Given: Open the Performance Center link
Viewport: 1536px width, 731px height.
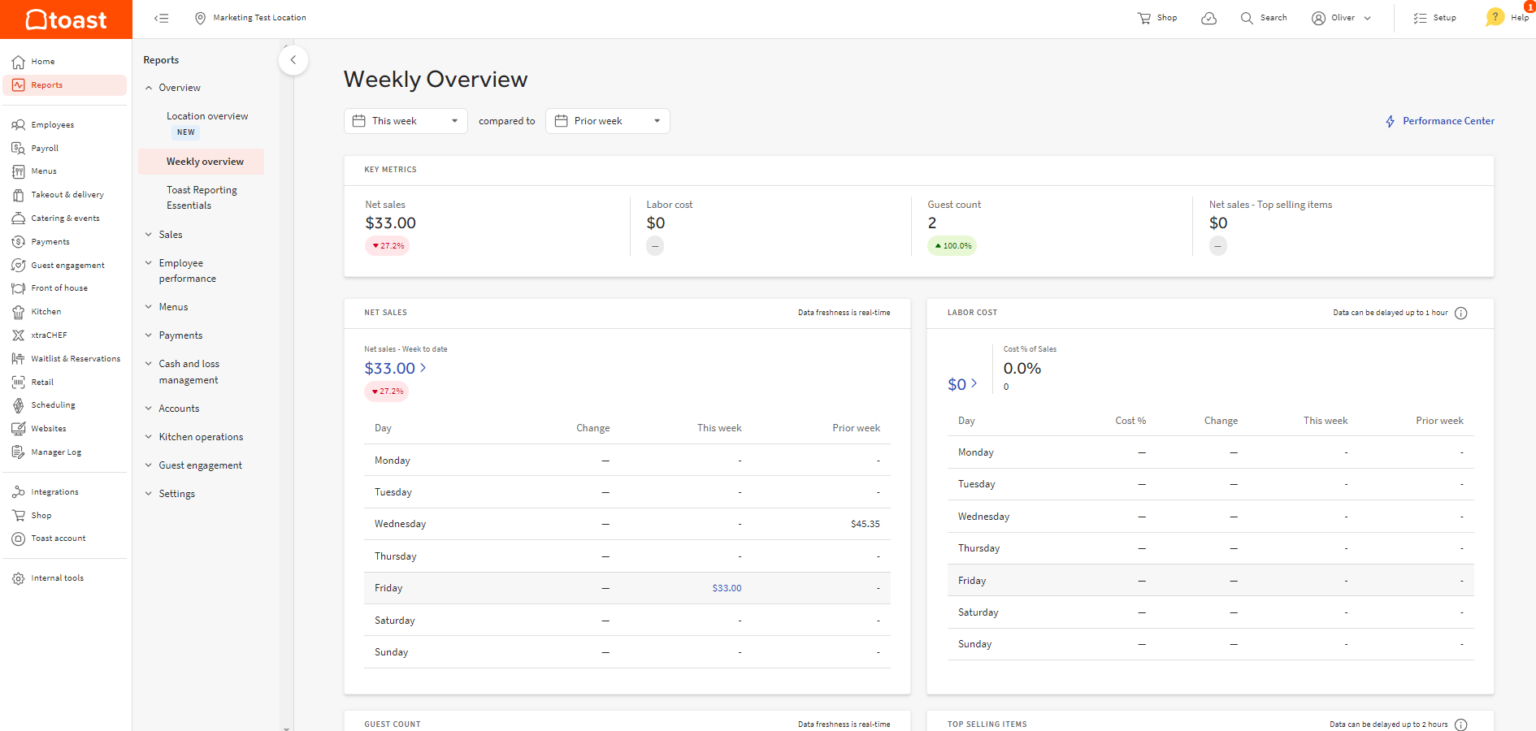Looking at the screenshot, I should pos(1439,121).
